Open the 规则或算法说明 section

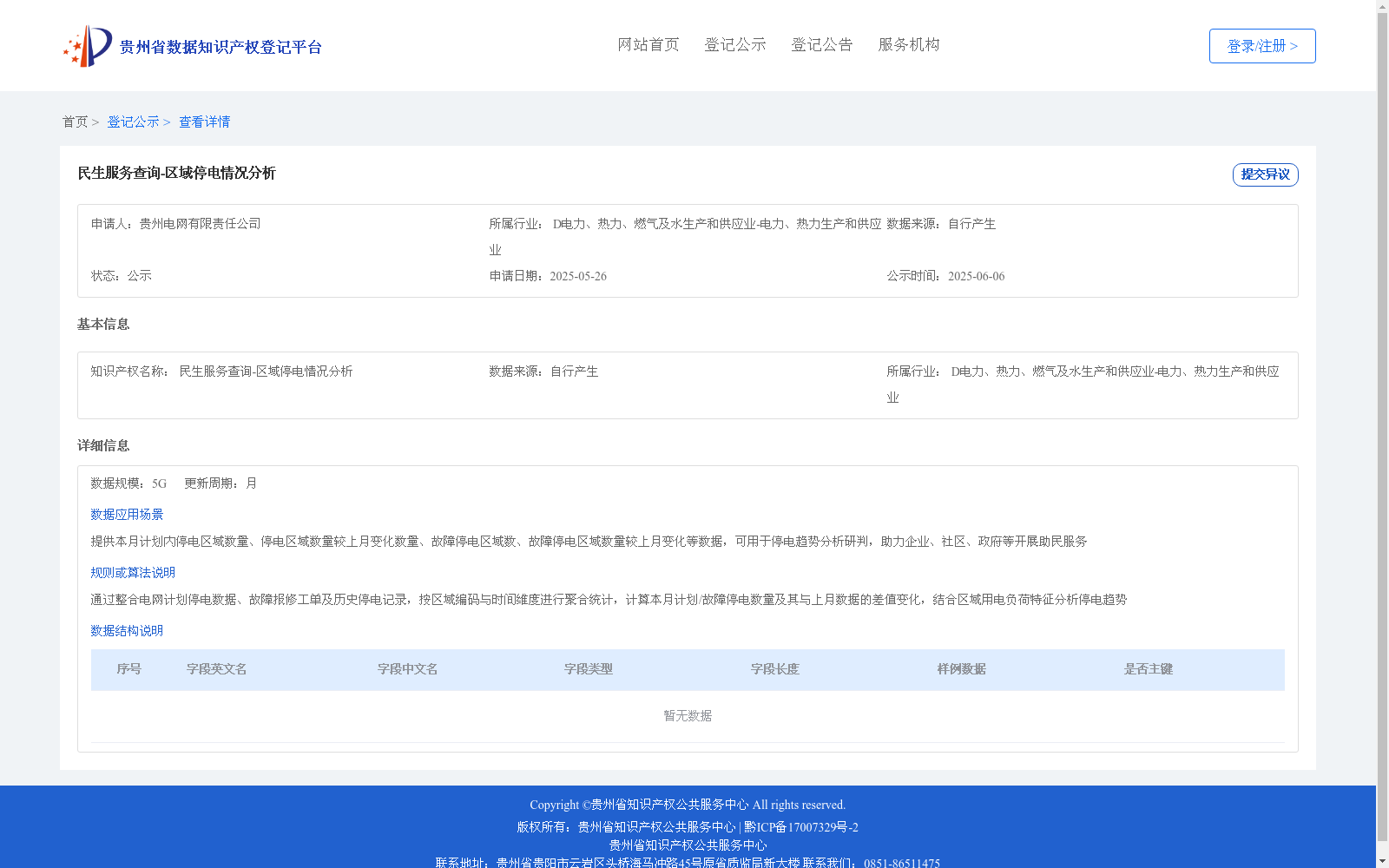132,572
